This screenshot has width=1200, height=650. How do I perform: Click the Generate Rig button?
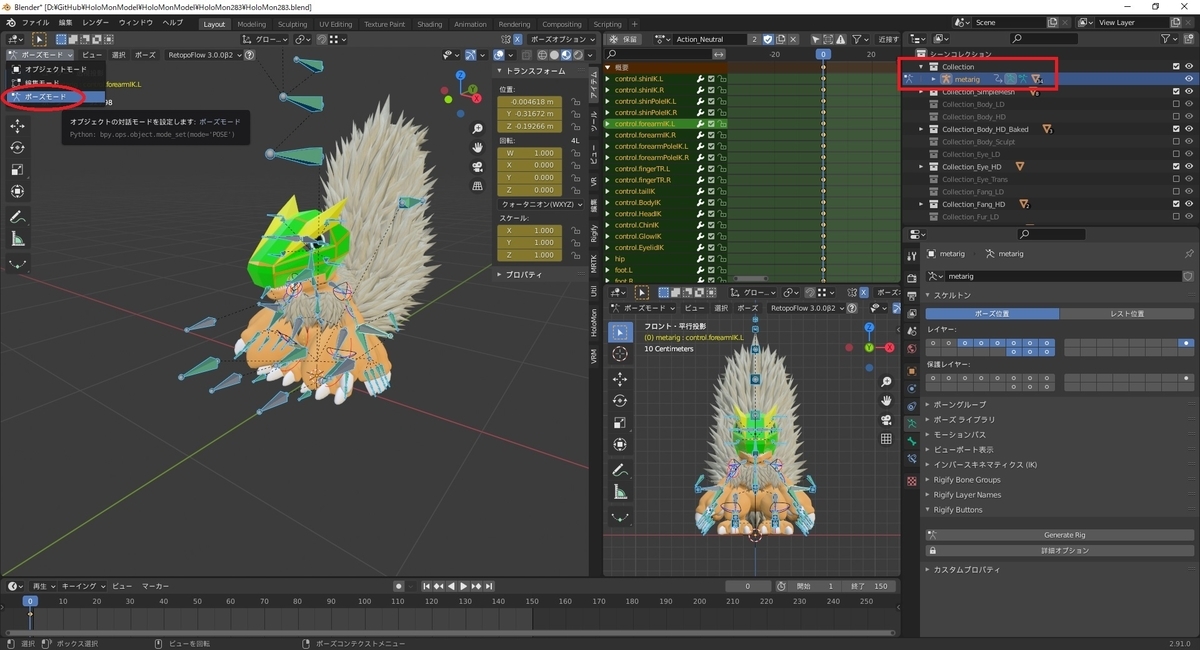coord(1061,535)
